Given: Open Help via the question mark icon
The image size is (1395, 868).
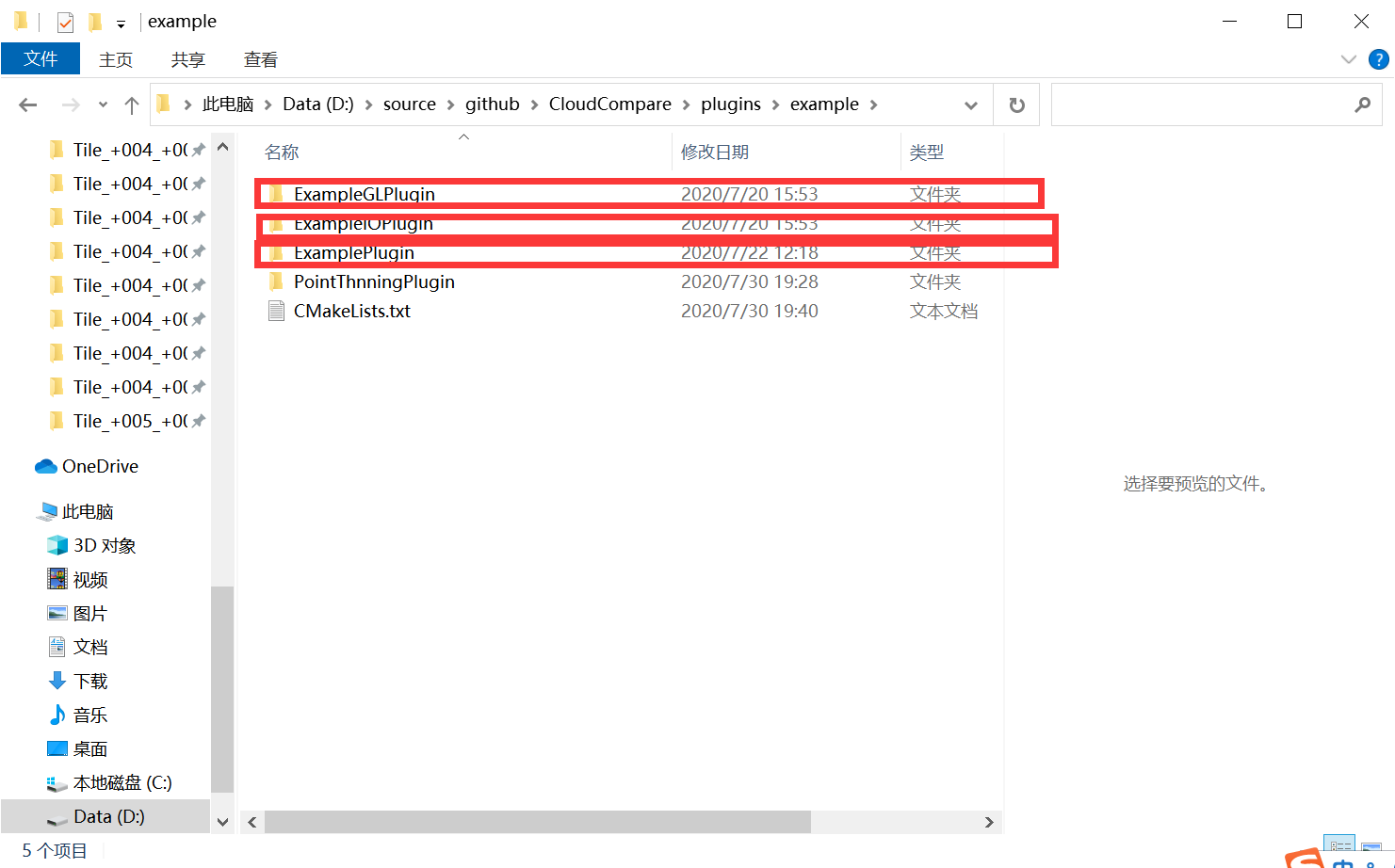Looking at the screenshot, I should click(1380, 58).
